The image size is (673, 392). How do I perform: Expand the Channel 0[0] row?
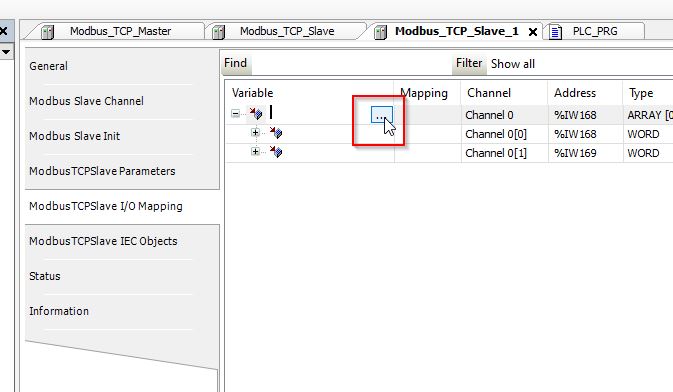[255, 132]
